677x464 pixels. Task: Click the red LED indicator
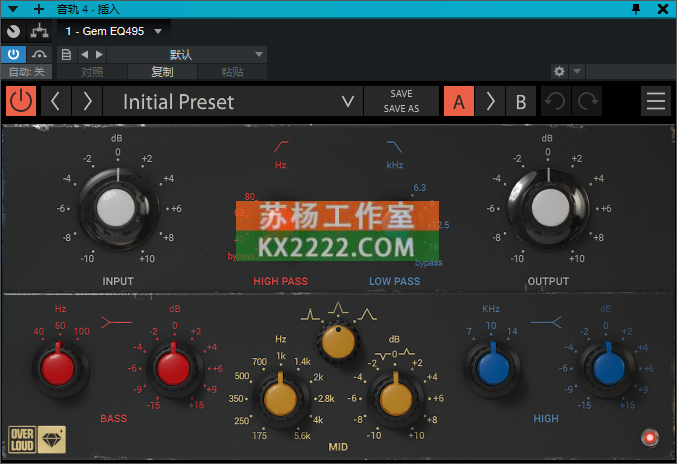coord(650,438)
